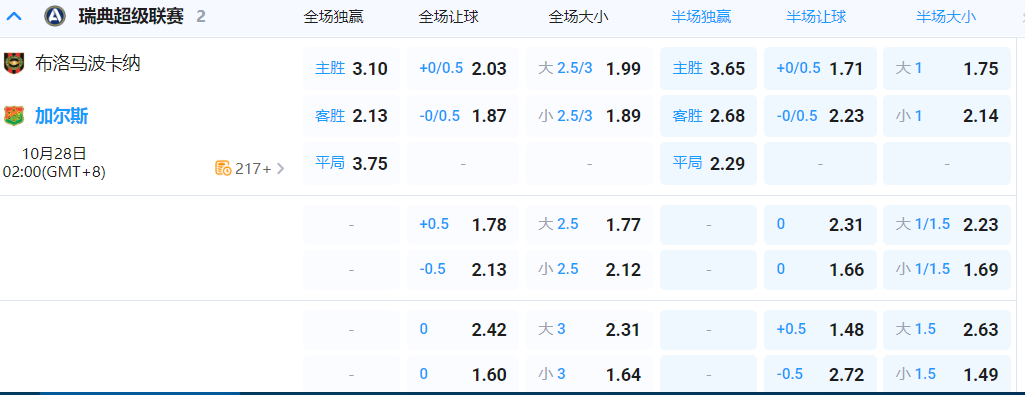Bet full-time 客胜 at 2.13
Viewport: 1025px width, 395px height.
click(x=352, y=116)
